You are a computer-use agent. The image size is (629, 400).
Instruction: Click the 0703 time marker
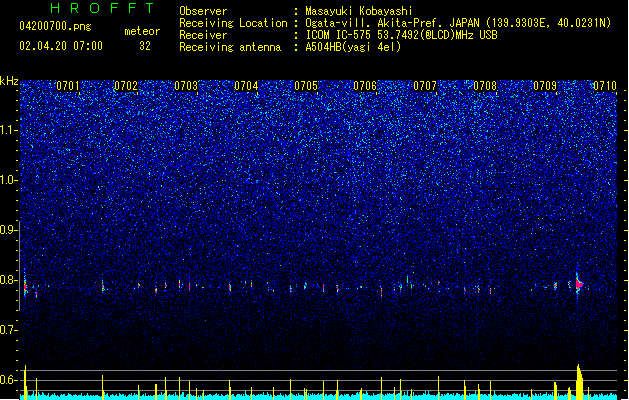(x=186, y=86)
